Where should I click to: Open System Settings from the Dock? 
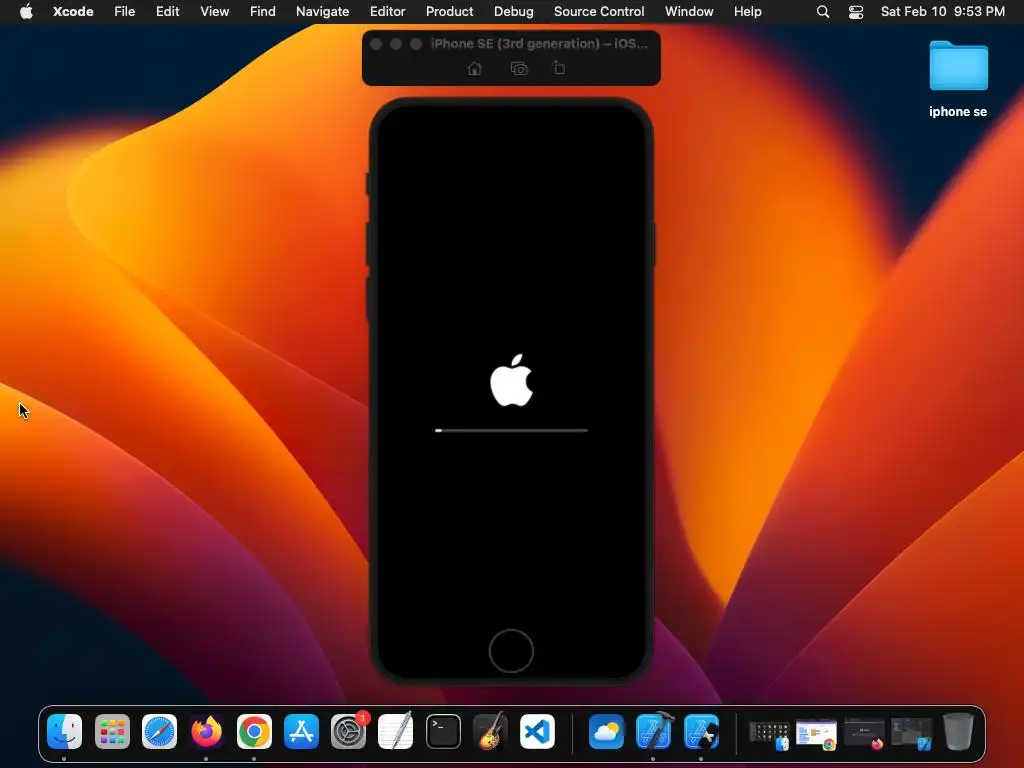click(348, 731)
